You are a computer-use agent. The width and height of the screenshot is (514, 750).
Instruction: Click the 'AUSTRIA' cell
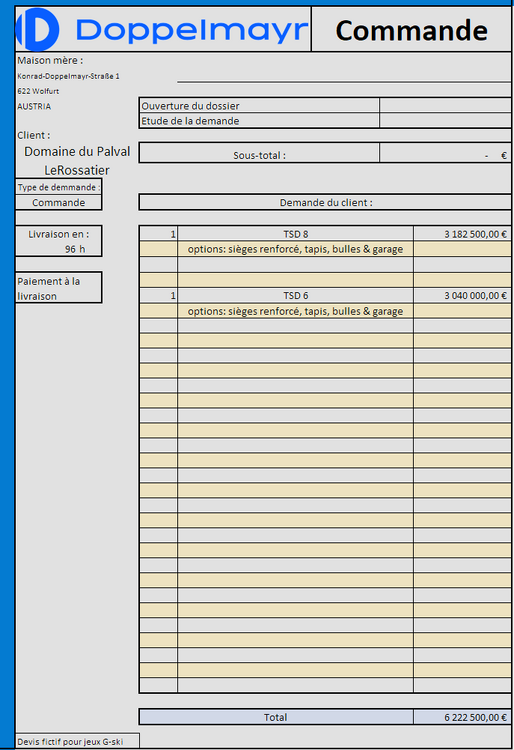point(34,106)
